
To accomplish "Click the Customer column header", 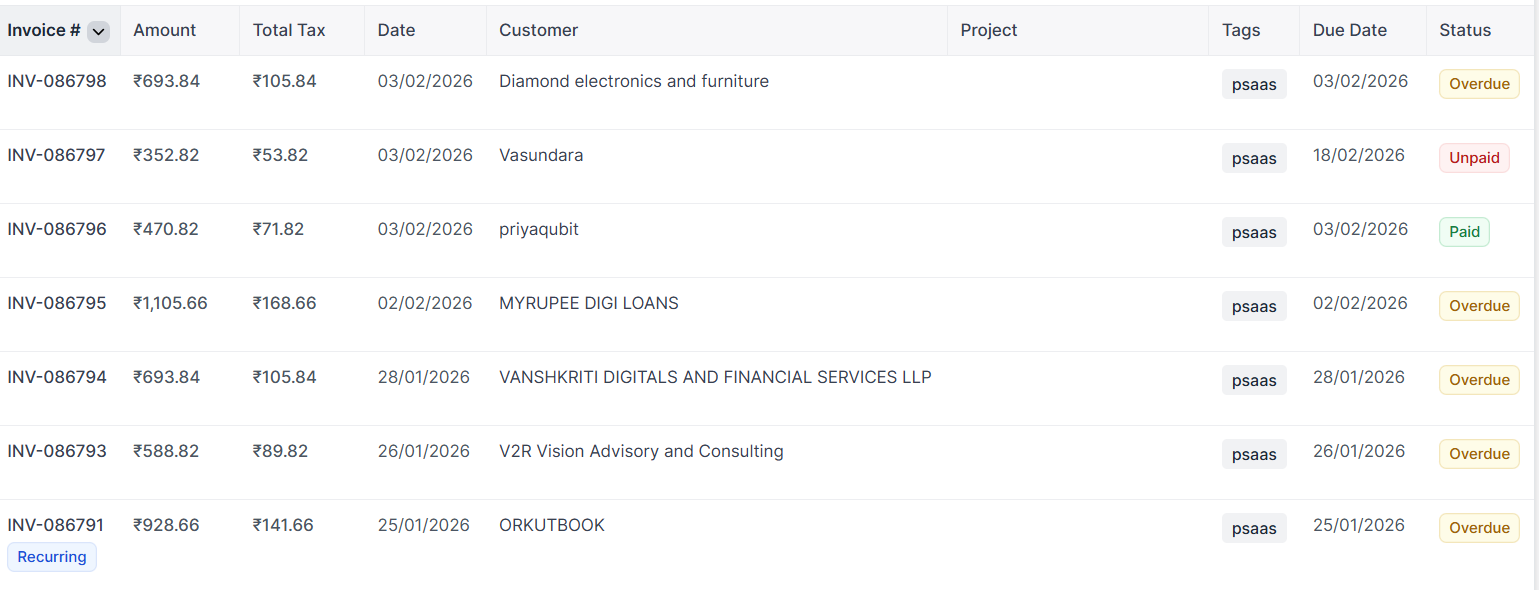I will (538, 30).
